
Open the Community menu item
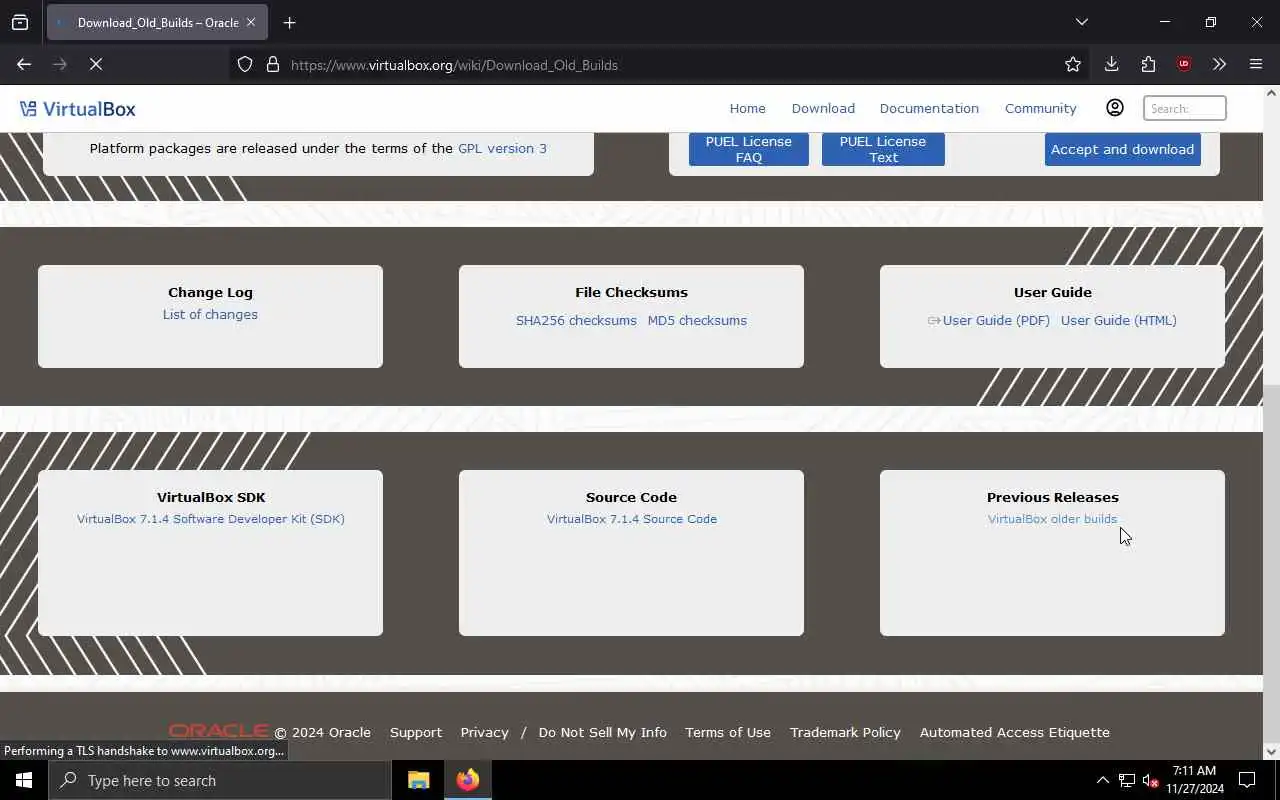[x=1040, y=108]
